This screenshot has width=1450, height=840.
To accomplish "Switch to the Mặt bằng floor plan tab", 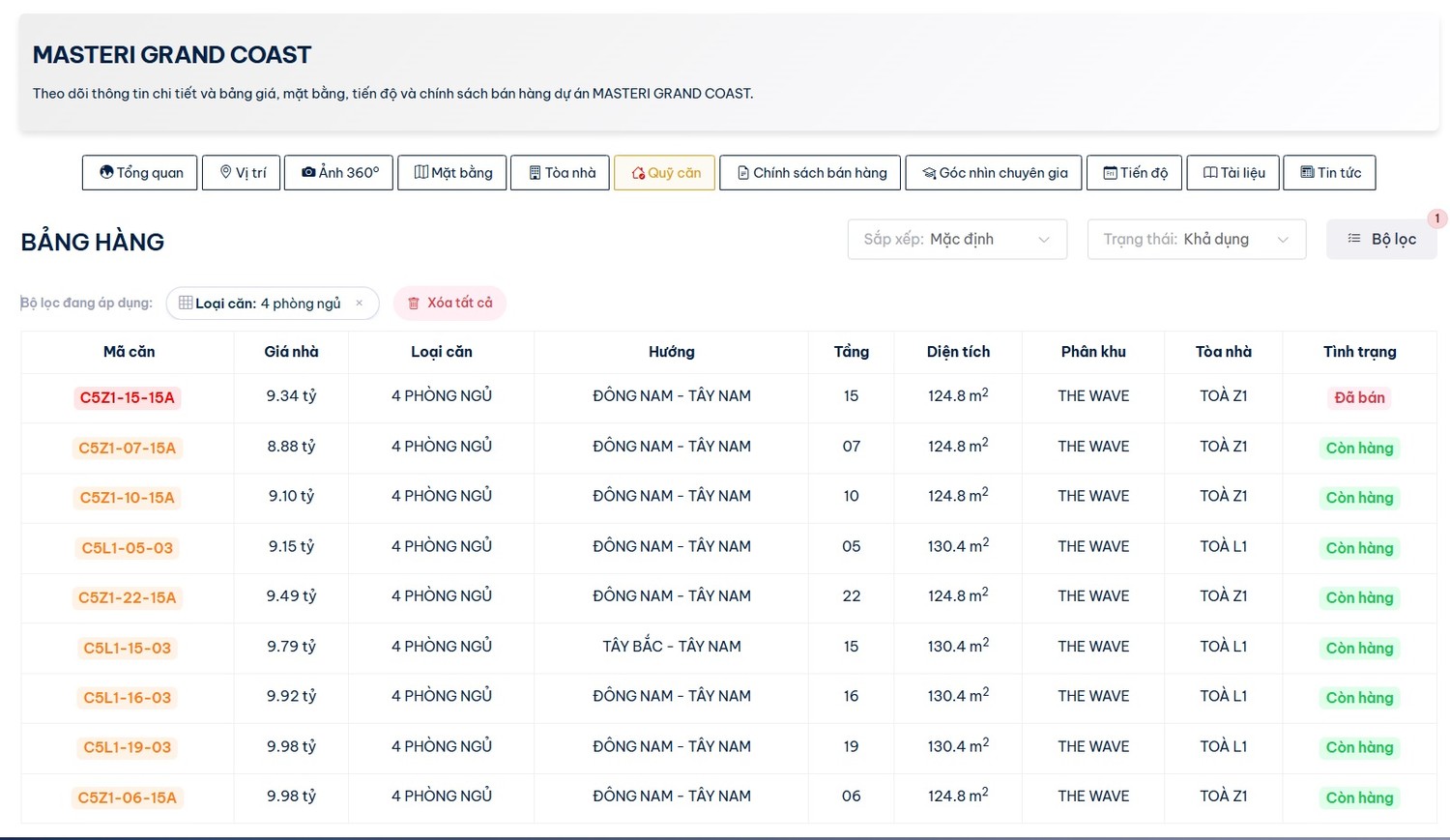I will 452,173.
